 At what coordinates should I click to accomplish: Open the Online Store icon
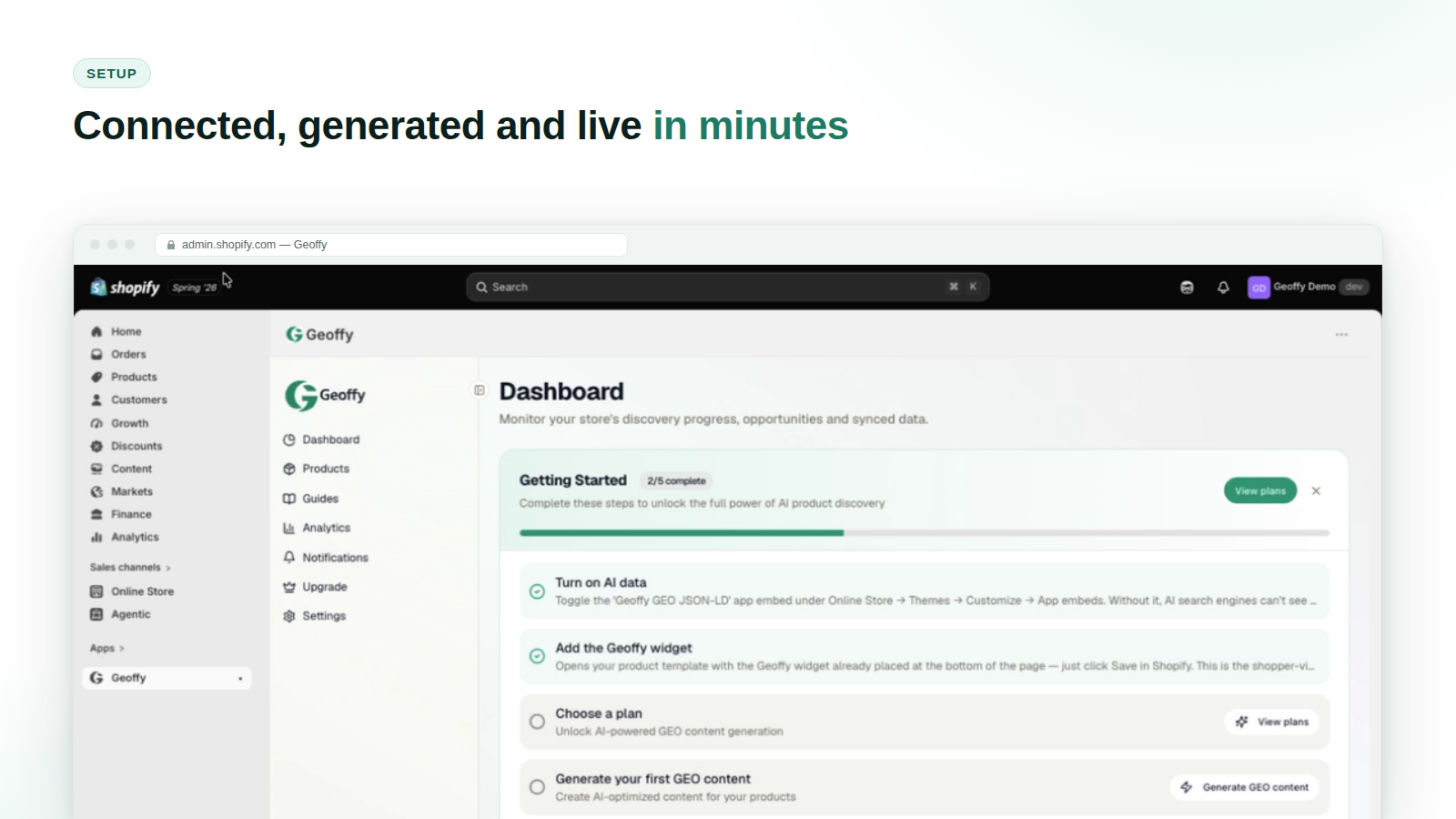coord(96,591)
